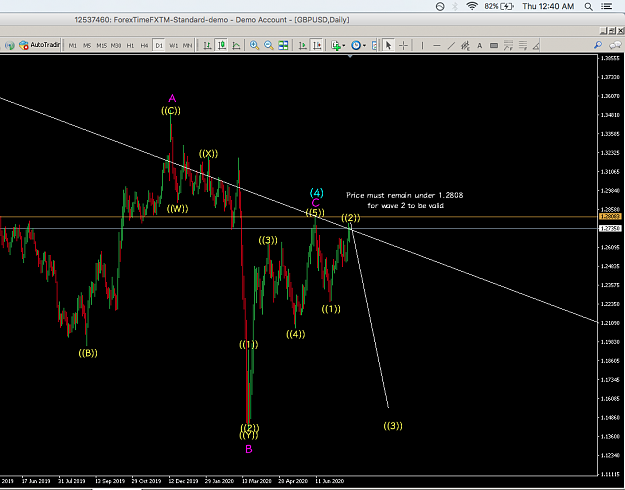Click the 12 Dec 2019 date label
The image size is (625, 490).
coord(184,481)
